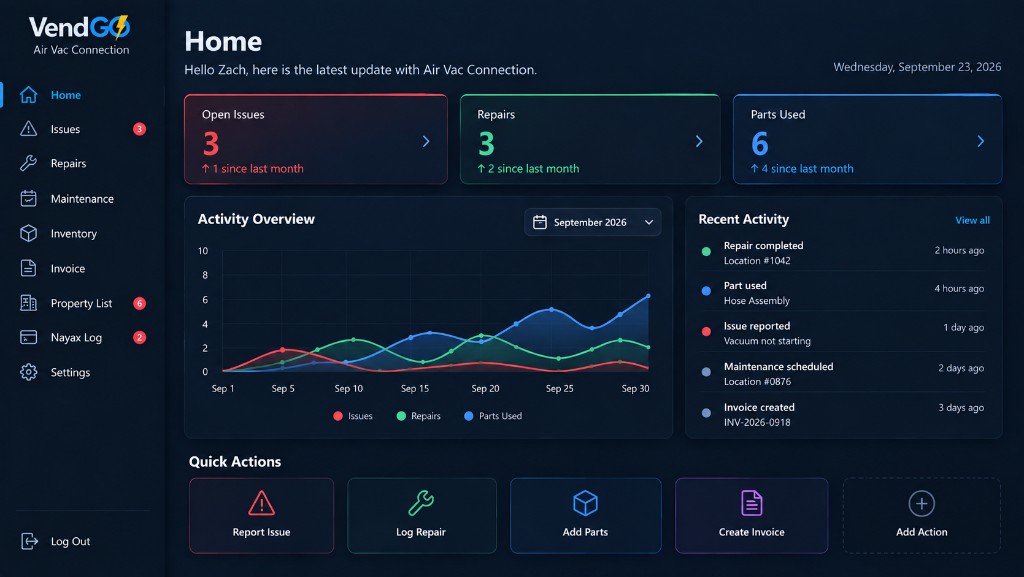Open Maintenance in sidebar
The height and width of the screenshot is (577, 1024).
(x=82, y=198)
